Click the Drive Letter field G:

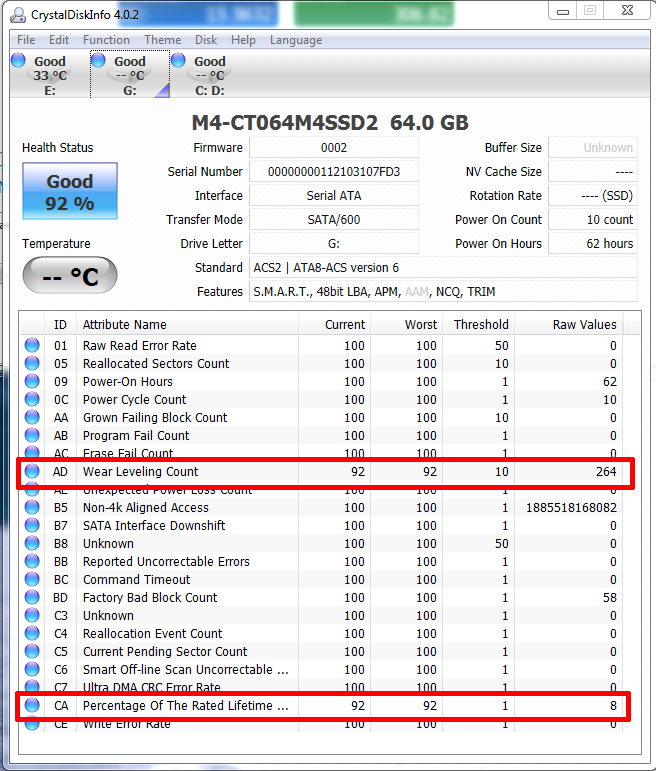click(x=334, y=243)
